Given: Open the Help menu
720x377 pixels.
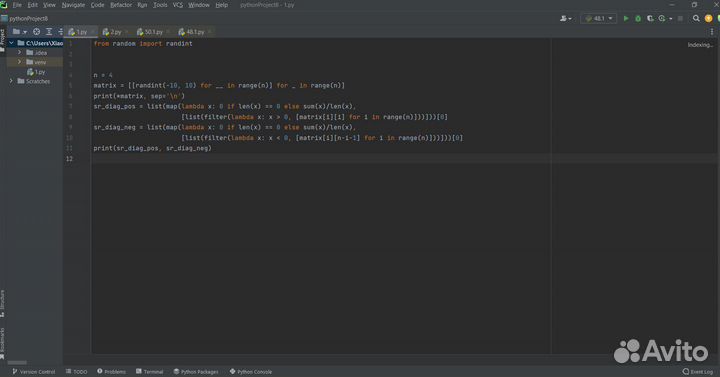Looking at the screenshot, I should tap(221, 5).
